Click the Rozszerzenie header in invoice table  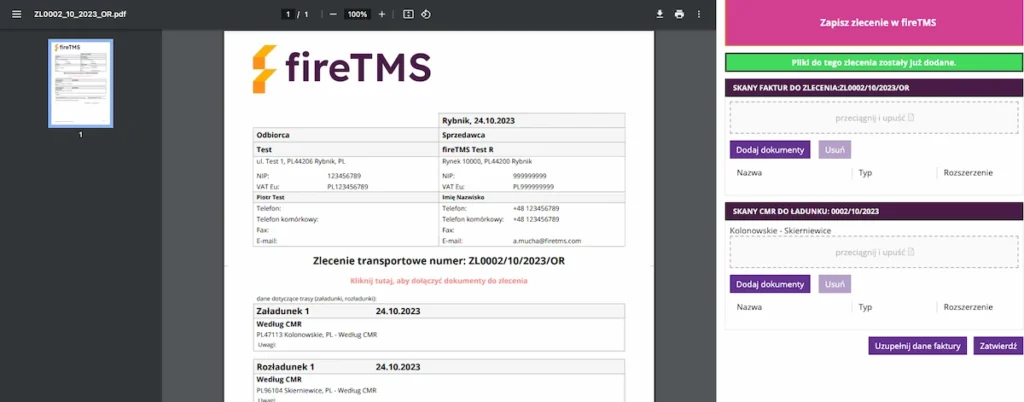click(968, 173)
